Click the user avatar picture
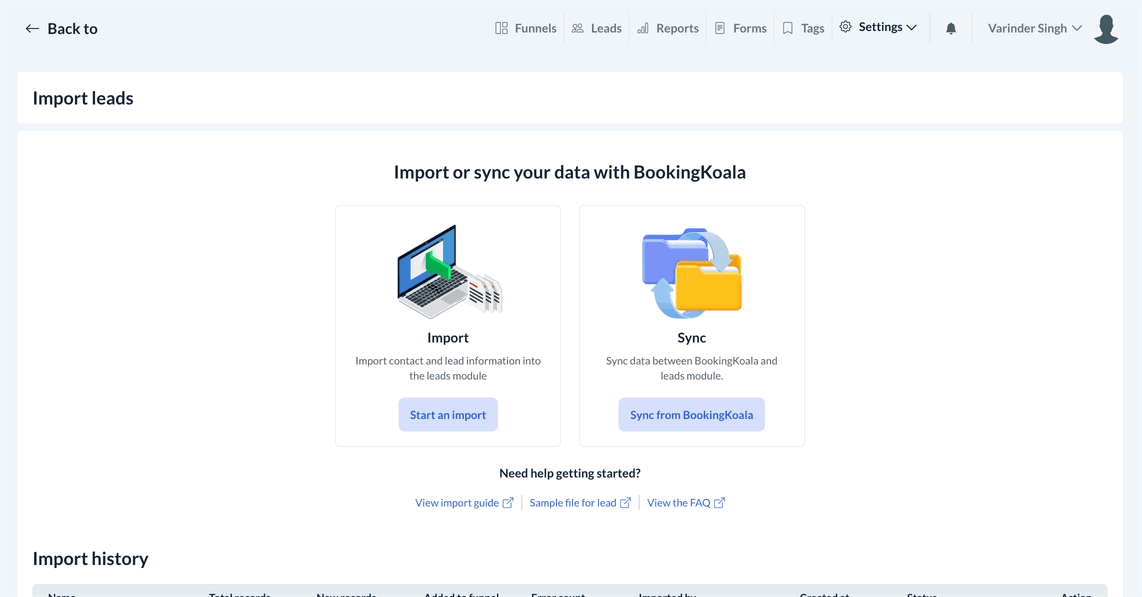Image resolution: width=1142 pixels, height=597 pixels. point(1106,29)
